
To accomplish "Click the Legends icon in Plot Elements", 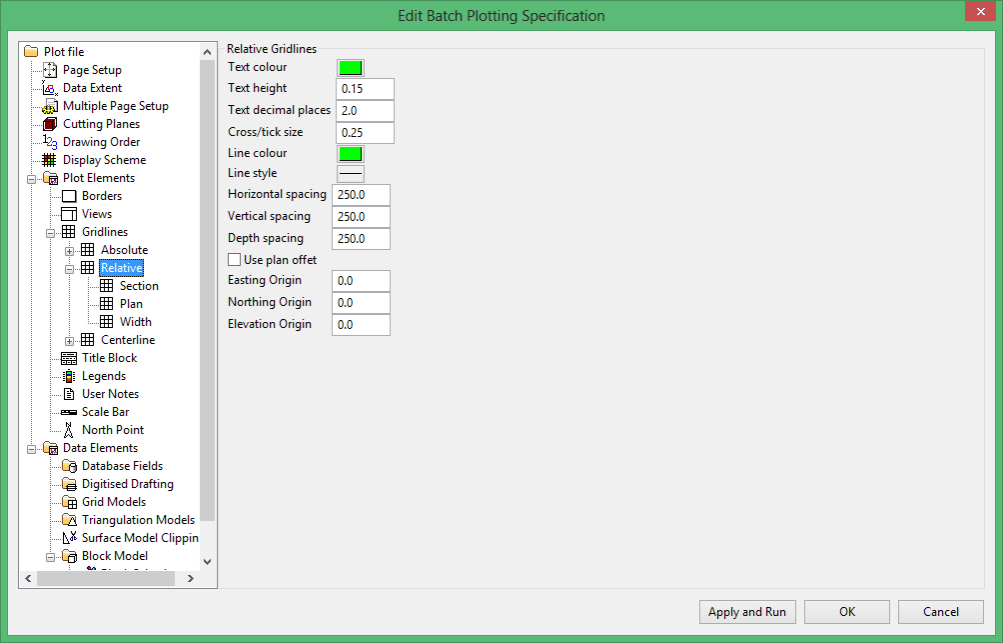I will [68, 376].
